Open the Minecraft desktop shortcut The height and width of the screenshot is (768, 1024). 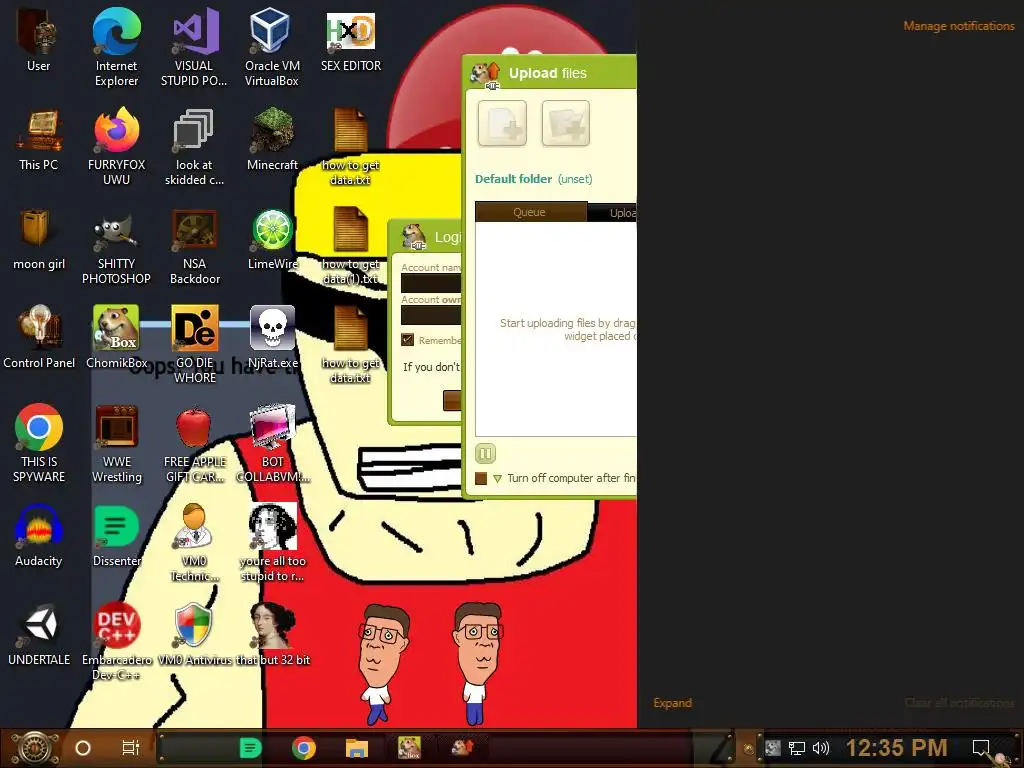click(x=272, y=139)
